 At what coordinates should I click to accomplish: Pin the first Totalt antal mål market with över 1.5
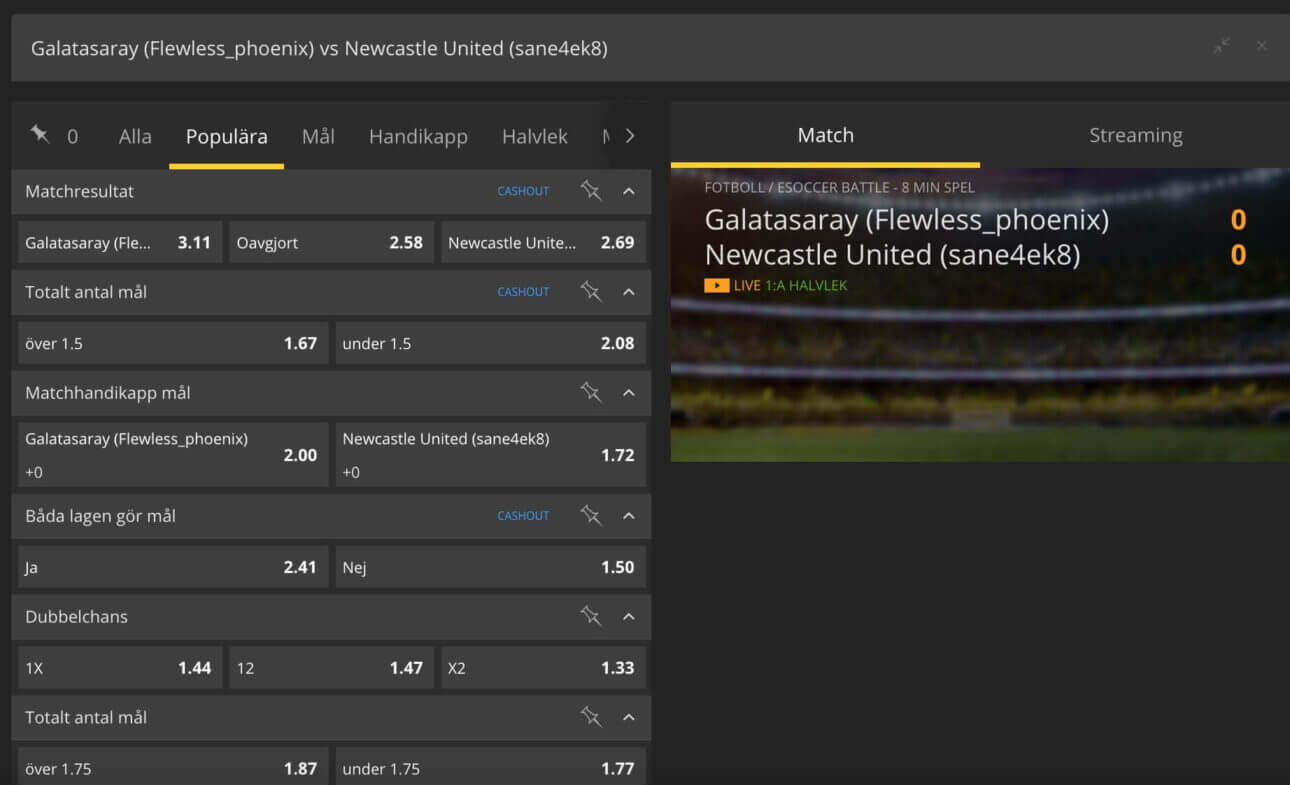[591, 292]
